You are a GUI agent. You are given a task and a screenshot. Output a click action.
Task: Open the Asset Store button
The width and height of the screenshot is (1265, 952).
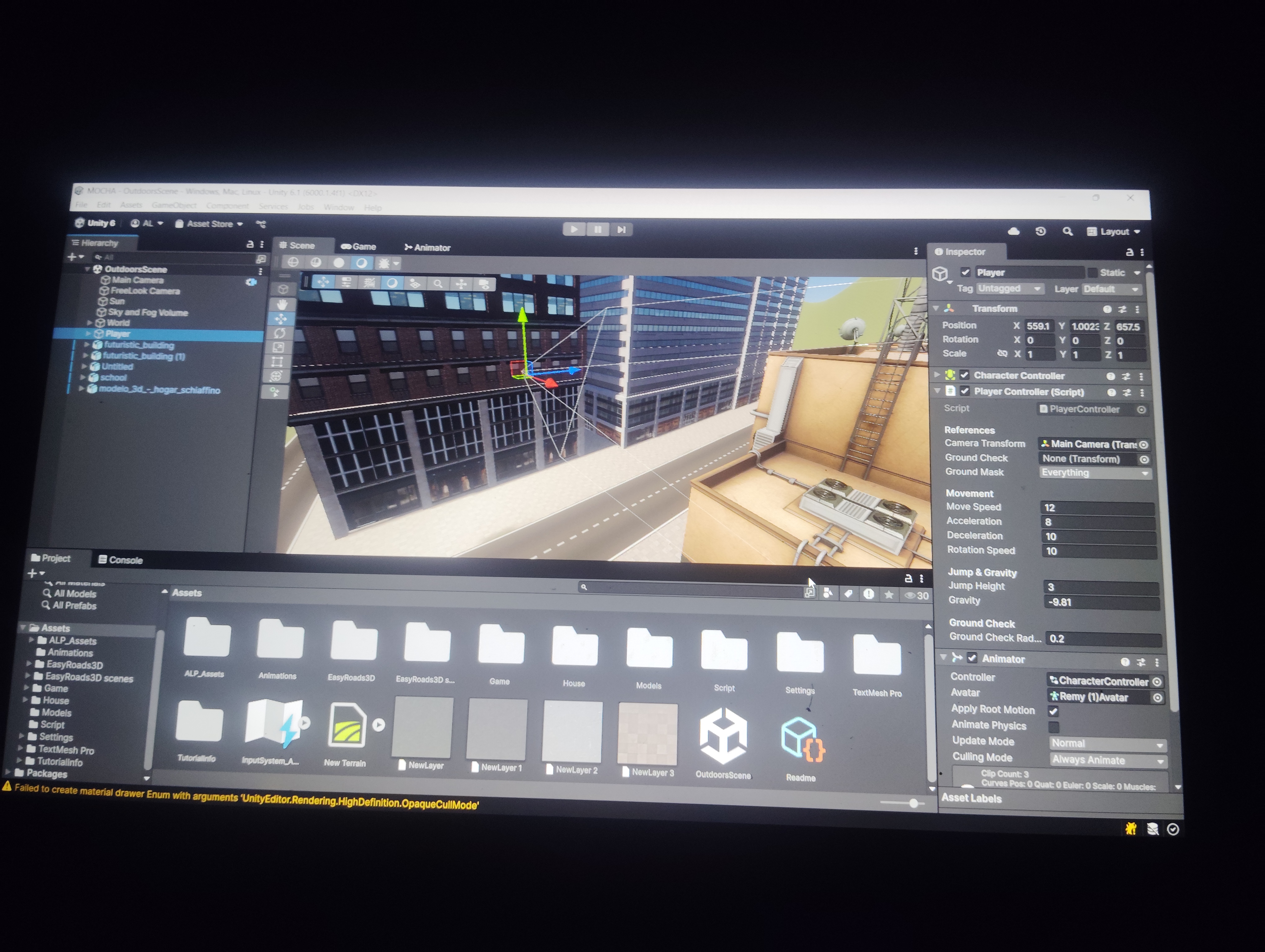209,223
